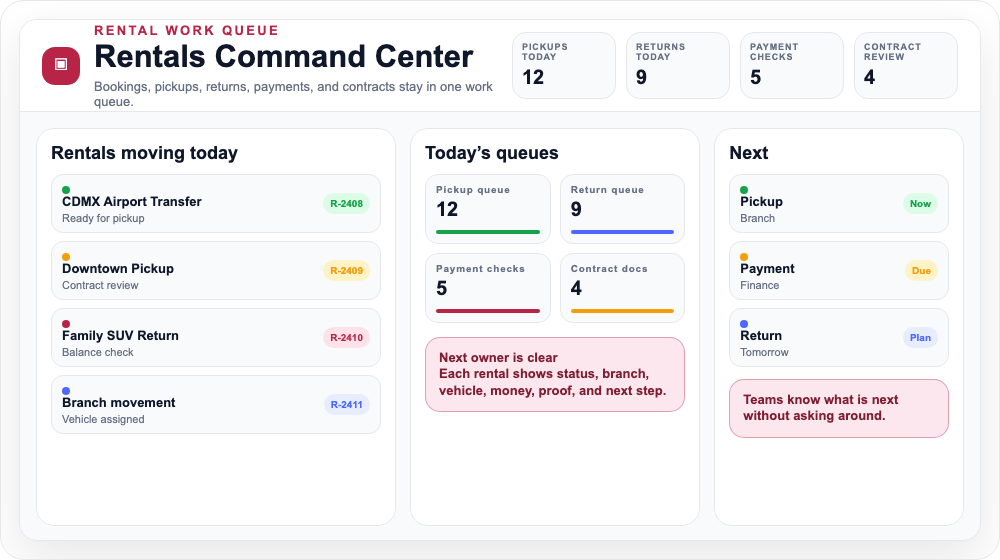Click blue dot on Return next item
Screen dimensions: 1000x560
[744, 323]
